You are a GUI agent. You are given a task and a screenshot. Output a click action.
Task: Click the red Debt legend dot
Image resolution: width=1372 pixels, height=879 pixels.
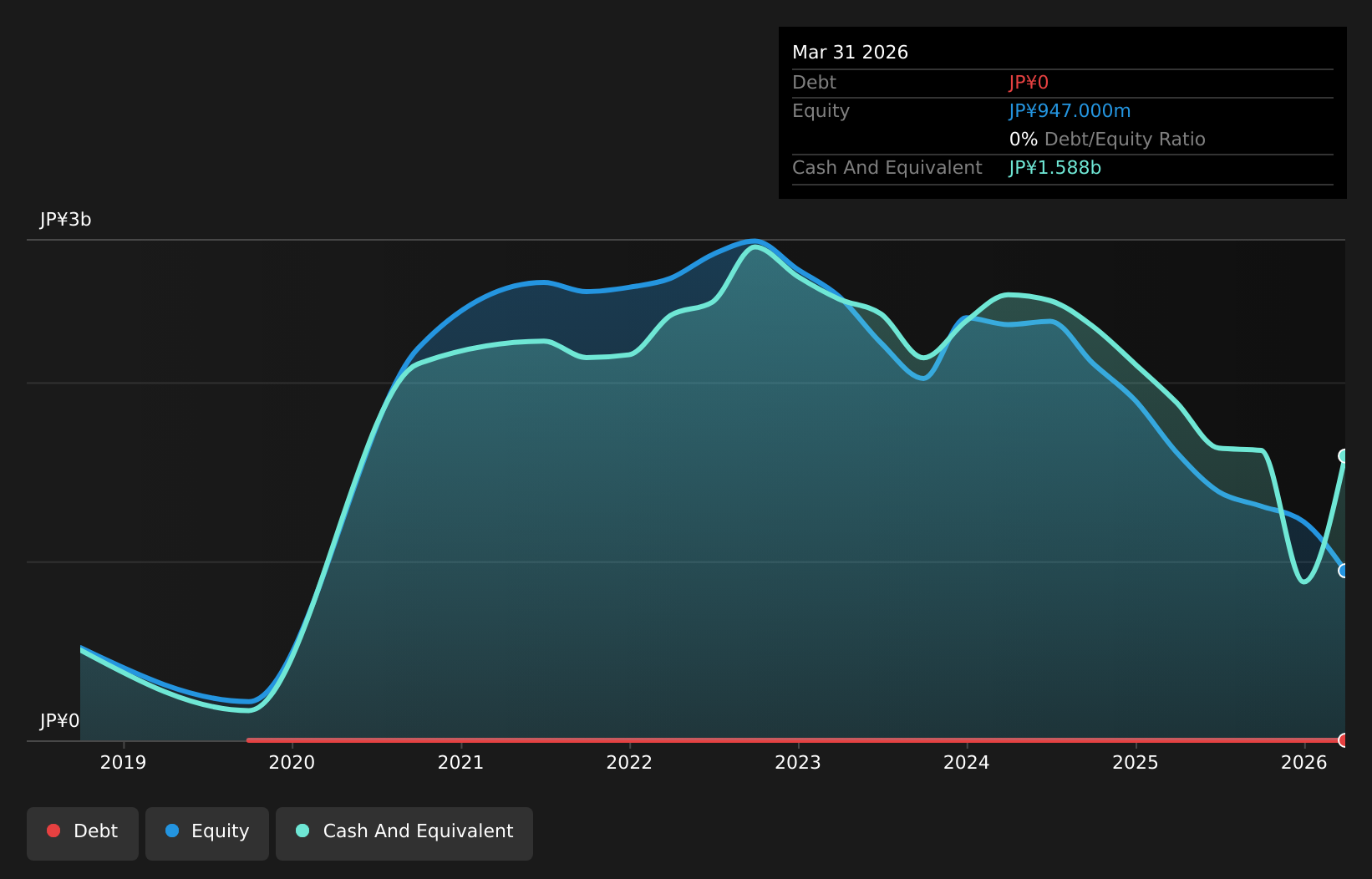(53, 831)
